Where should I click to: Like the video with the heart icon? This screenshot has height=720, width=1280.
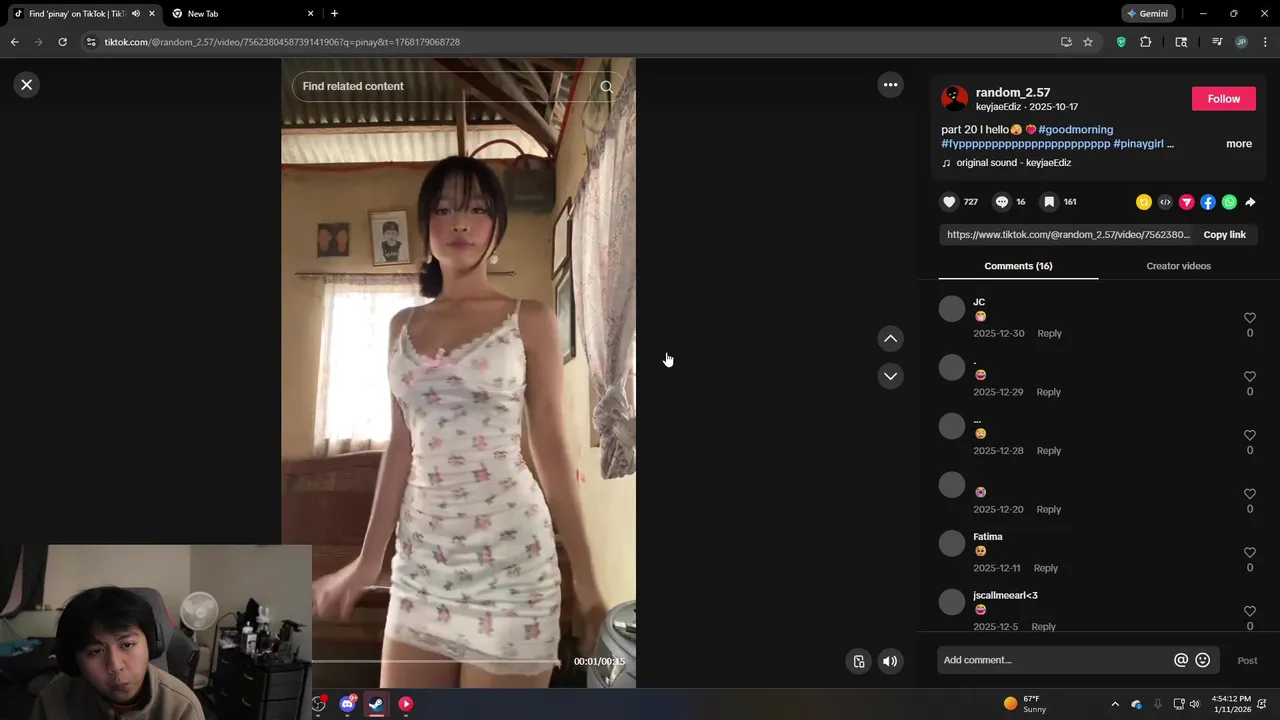pyautogui.click(x=949, y=202)
